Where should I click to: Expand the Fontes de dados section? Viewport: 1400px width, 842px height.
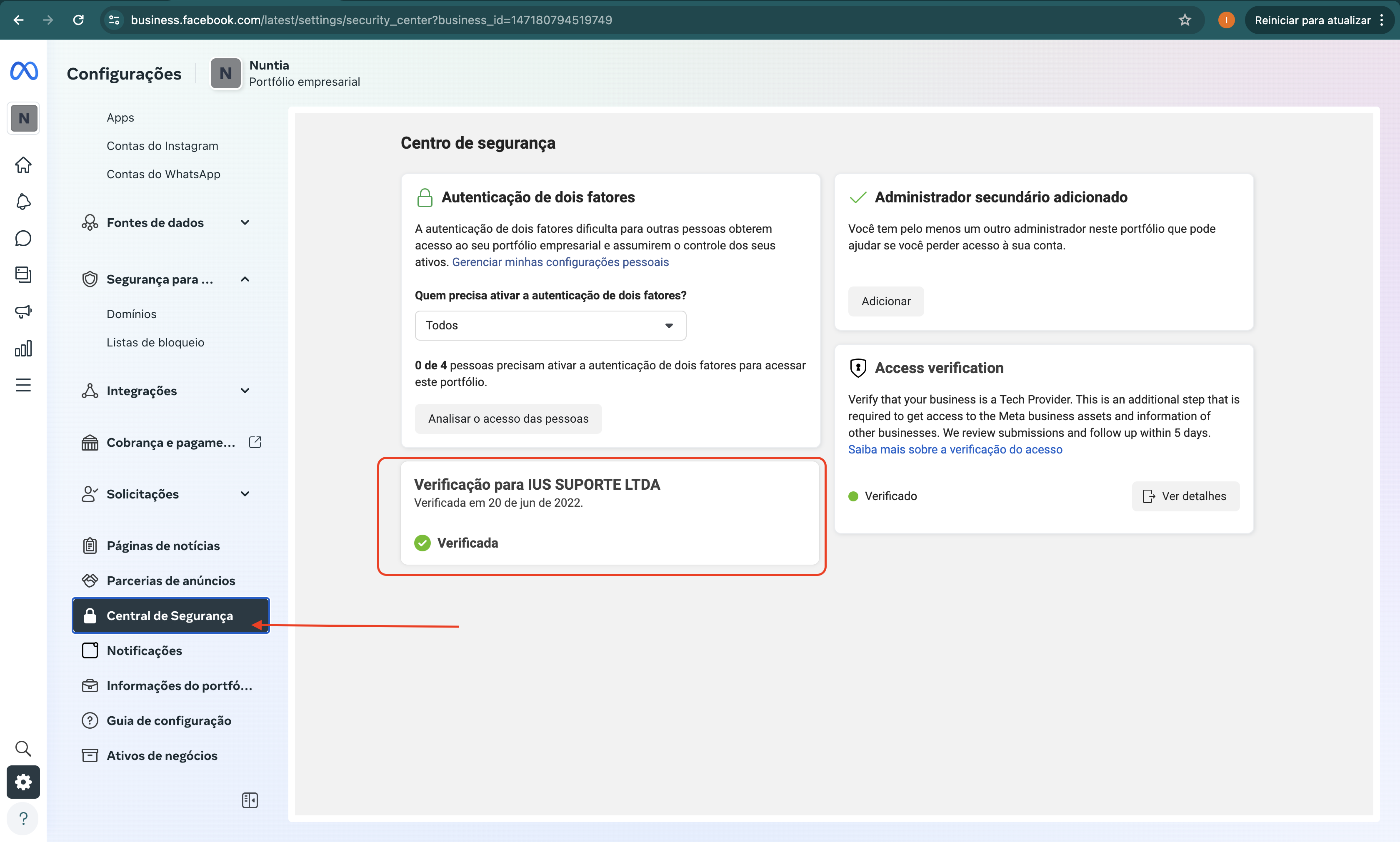(245, 222)
